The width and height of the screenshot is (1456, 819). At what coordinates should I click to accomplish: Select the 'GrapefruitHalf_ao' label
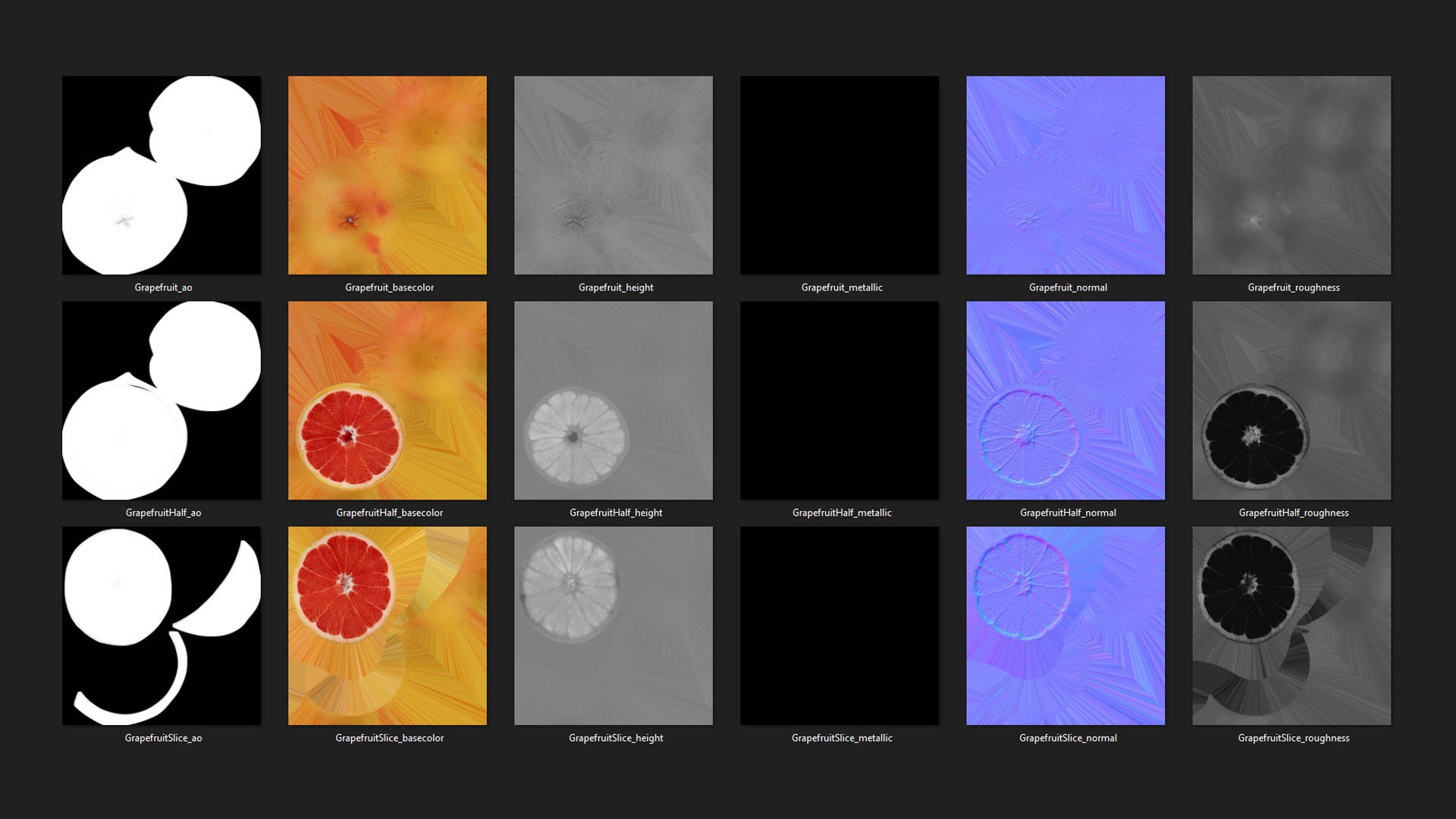(x=163, y=513)
